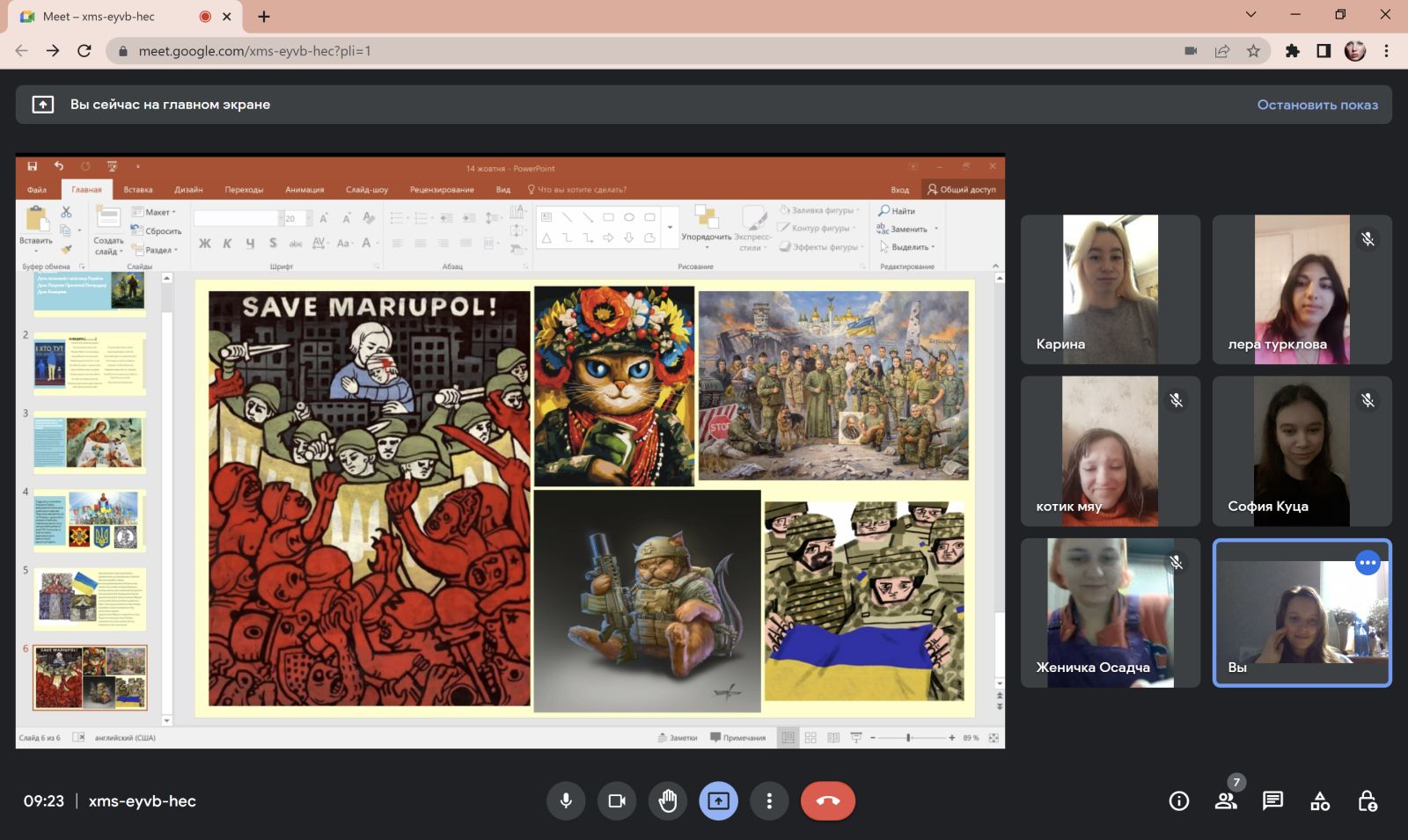Expand Заливка фигуры dropdown
The image size is (1408, 840).
pos(818,210)
